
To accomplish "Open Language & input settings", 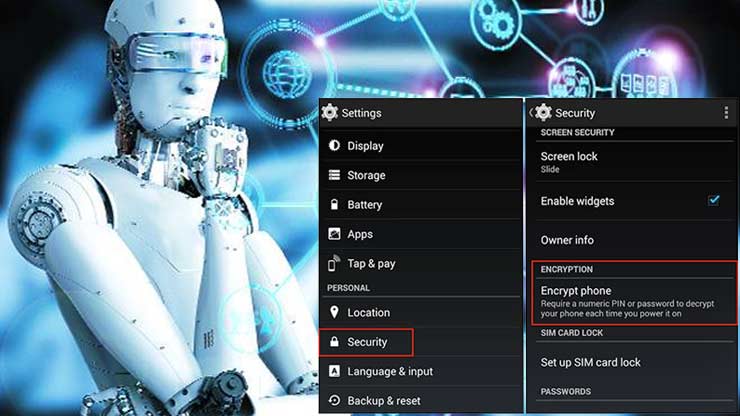I will click(421, 371).
